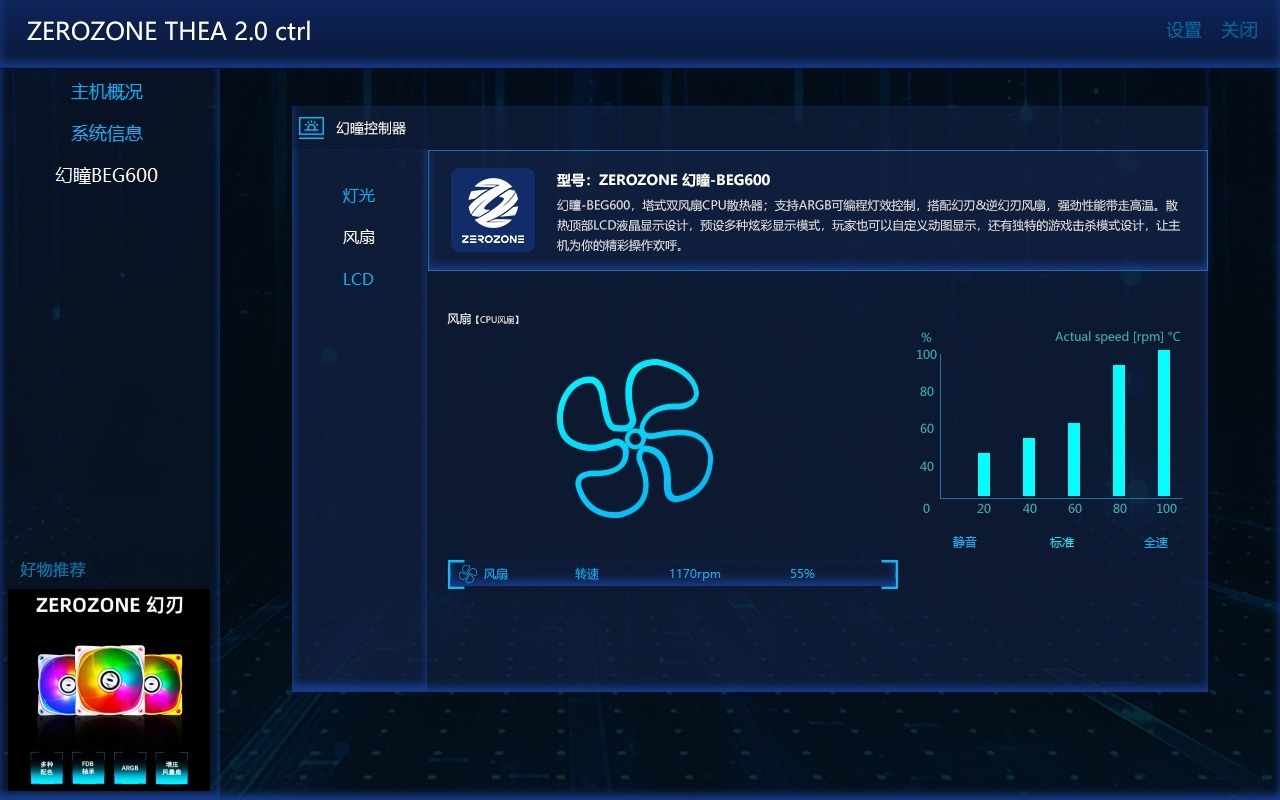Click the 55% fan duty value

pos(802,574)
